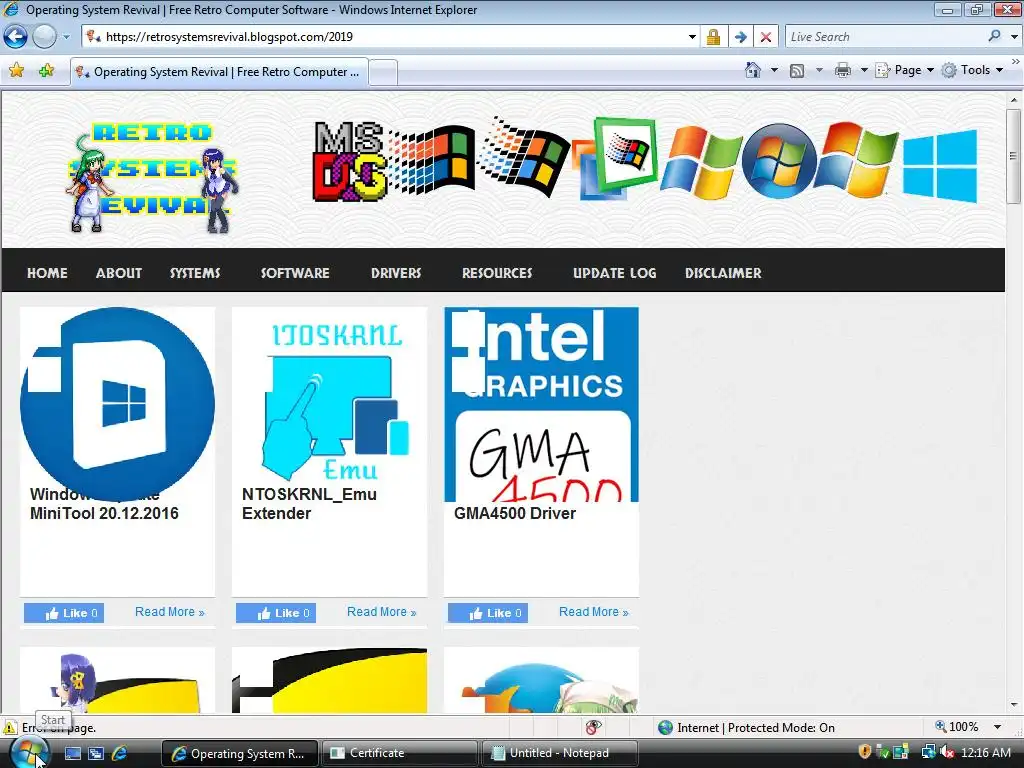1024x768 pixels.
Task: Expand the toolbar overflow chevron
Action: (1016, 61)
